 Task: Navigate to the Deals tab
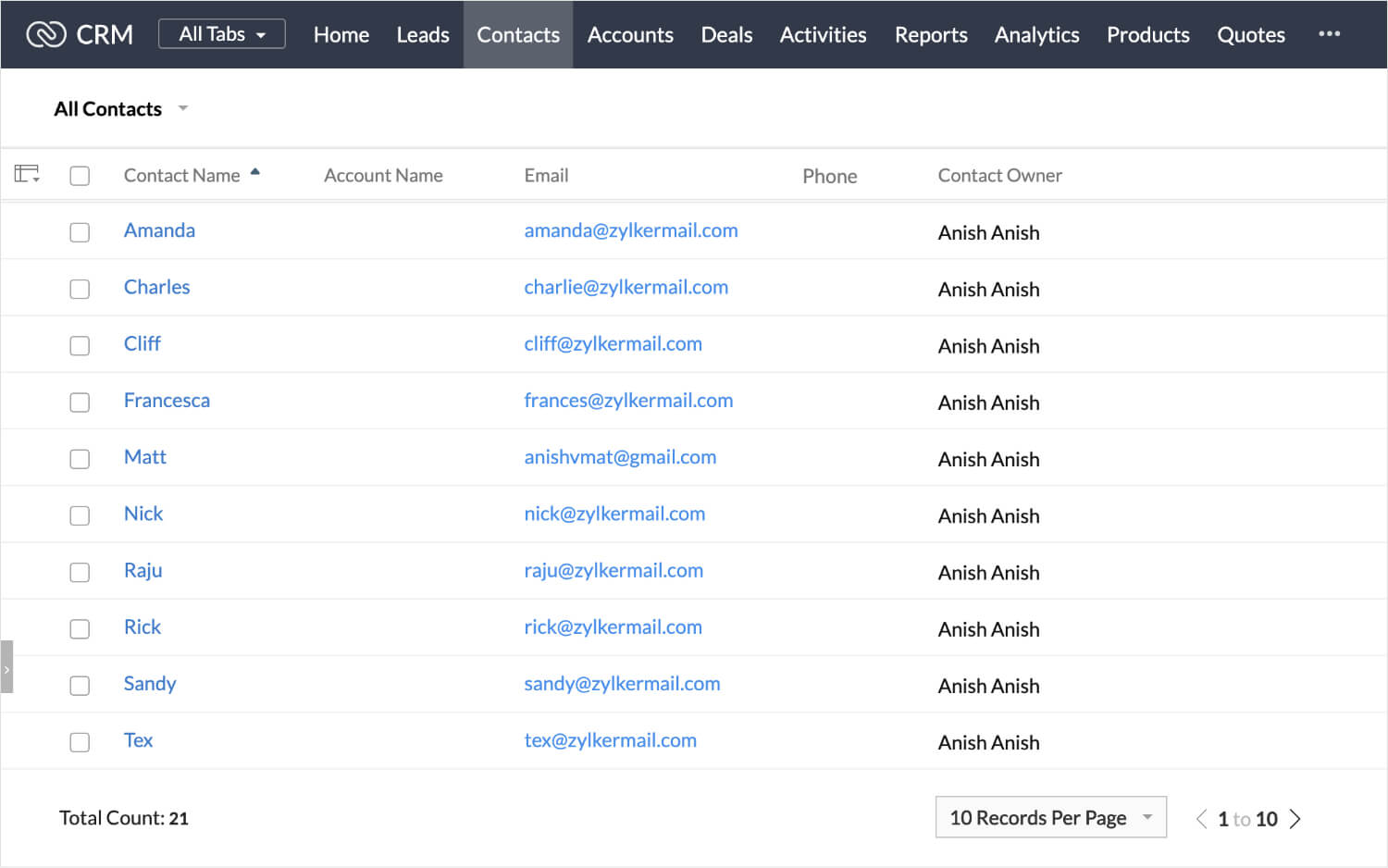pyautogui.click(x=726, y=34)
